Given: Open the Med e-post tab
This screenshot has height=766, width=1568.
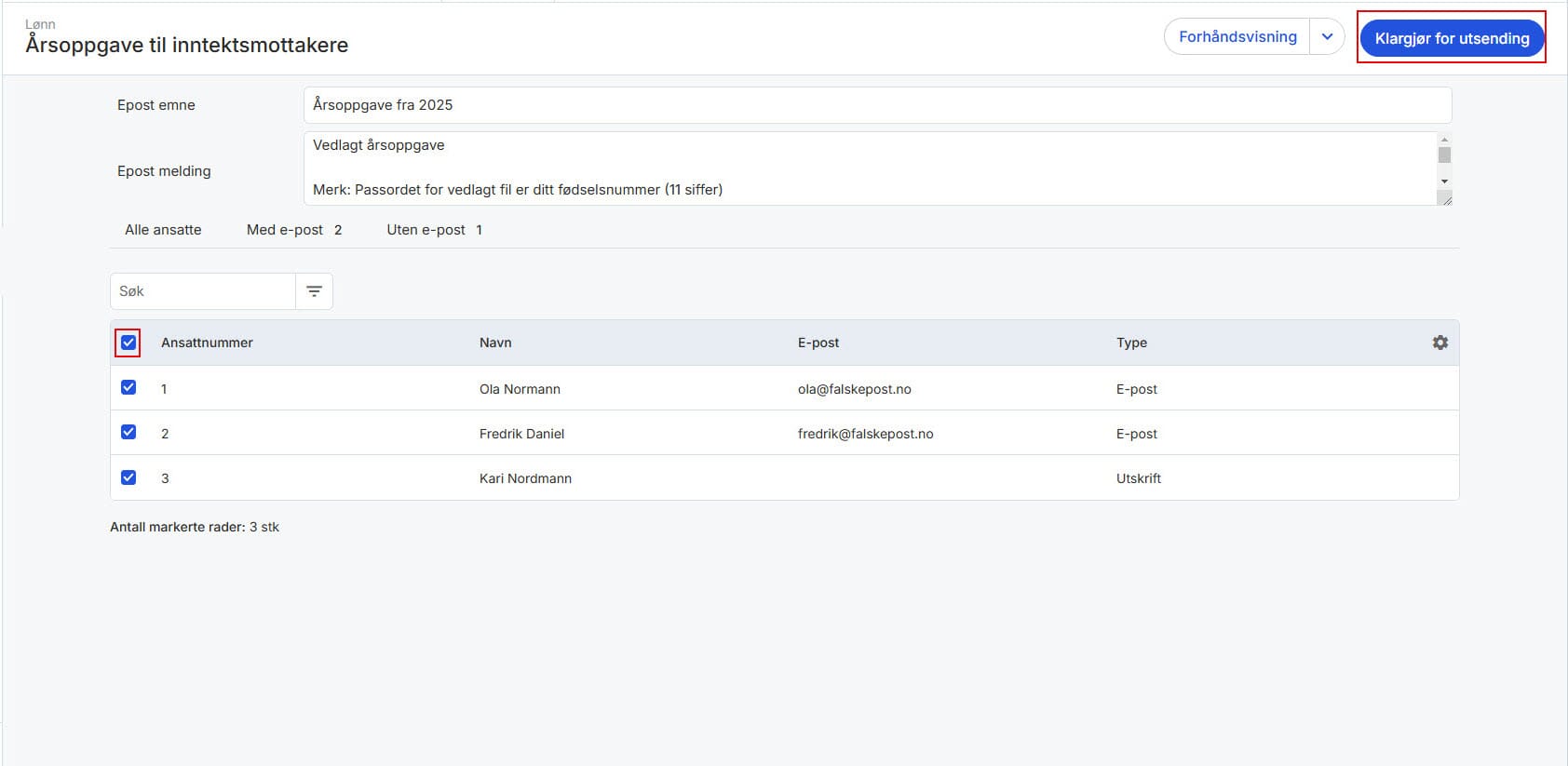Looking at the screenshot, I should [x=293, y=230].
